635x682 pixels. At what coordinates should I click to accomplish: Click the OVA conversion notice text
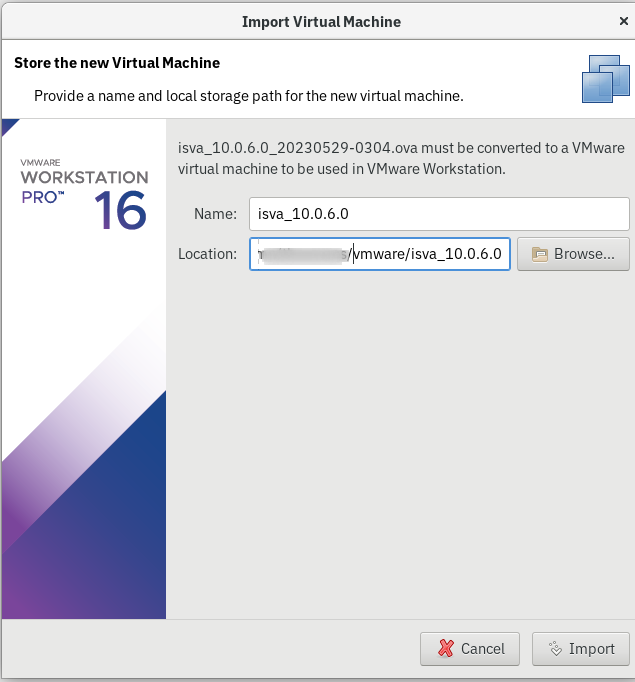(400, 158)
